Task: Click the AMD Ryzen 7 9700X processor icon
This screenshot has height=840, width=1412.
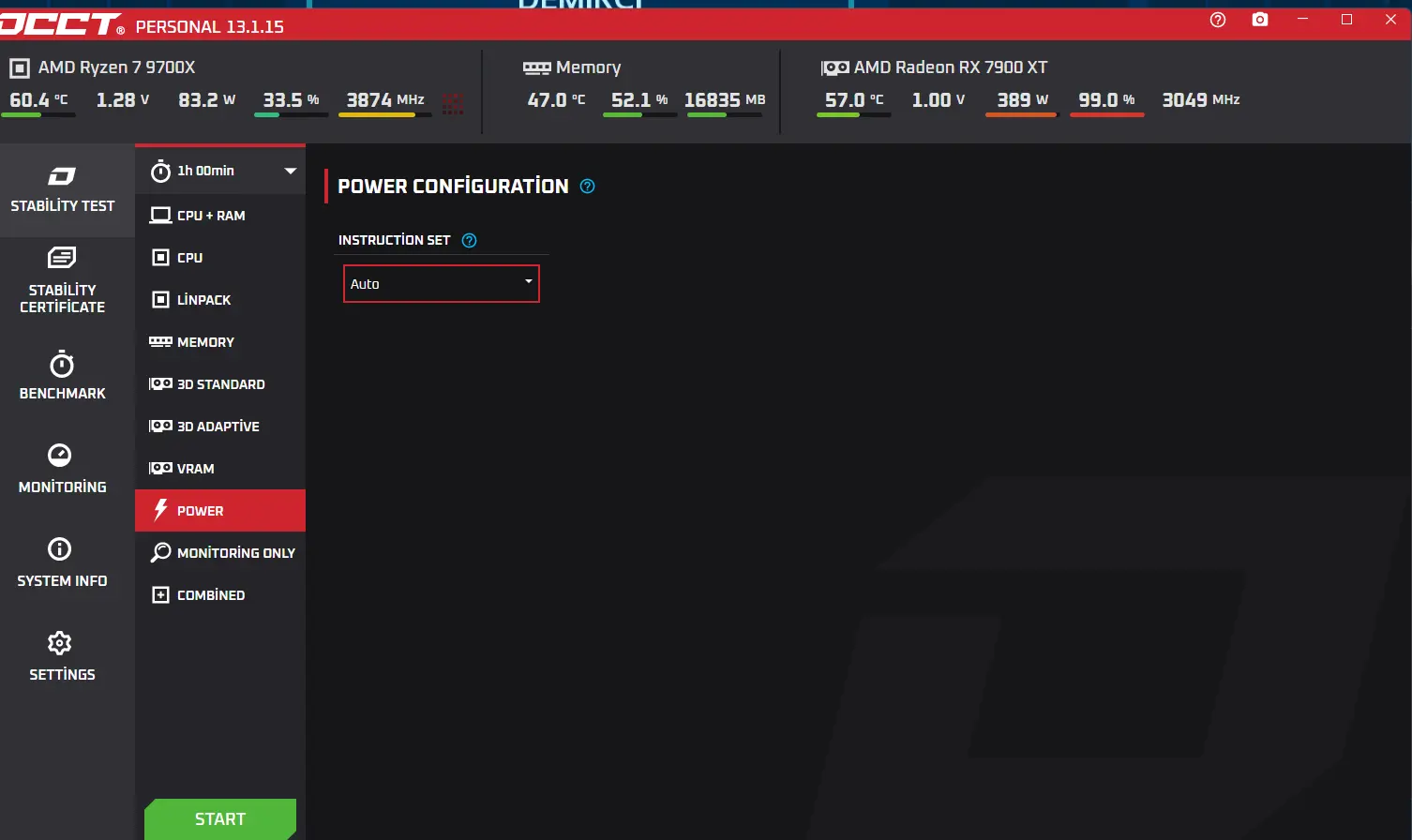Action: pos(19,68)
